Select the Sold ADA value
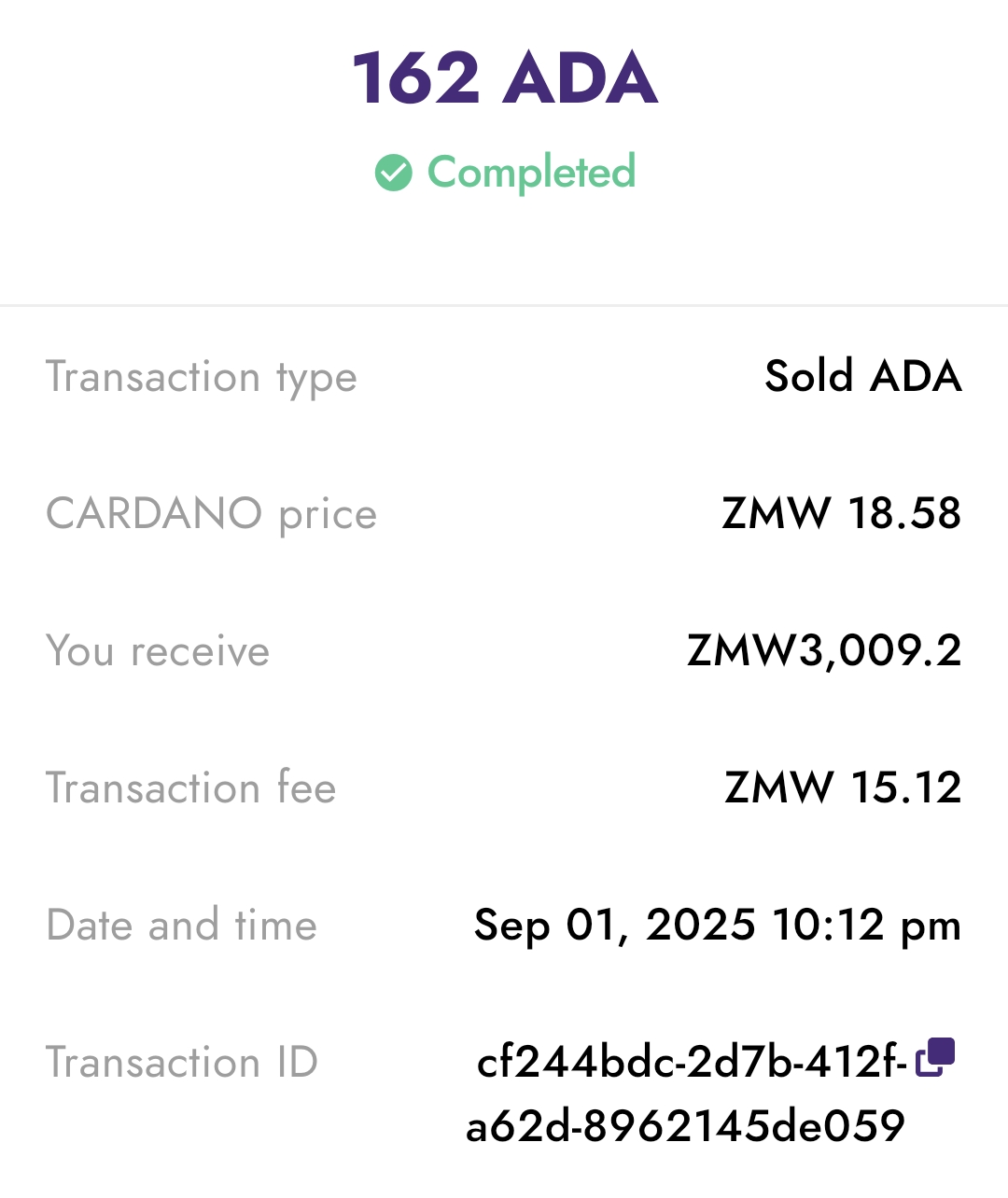The width and height of the screenshot is (1008, 1198). pos(862,376)
